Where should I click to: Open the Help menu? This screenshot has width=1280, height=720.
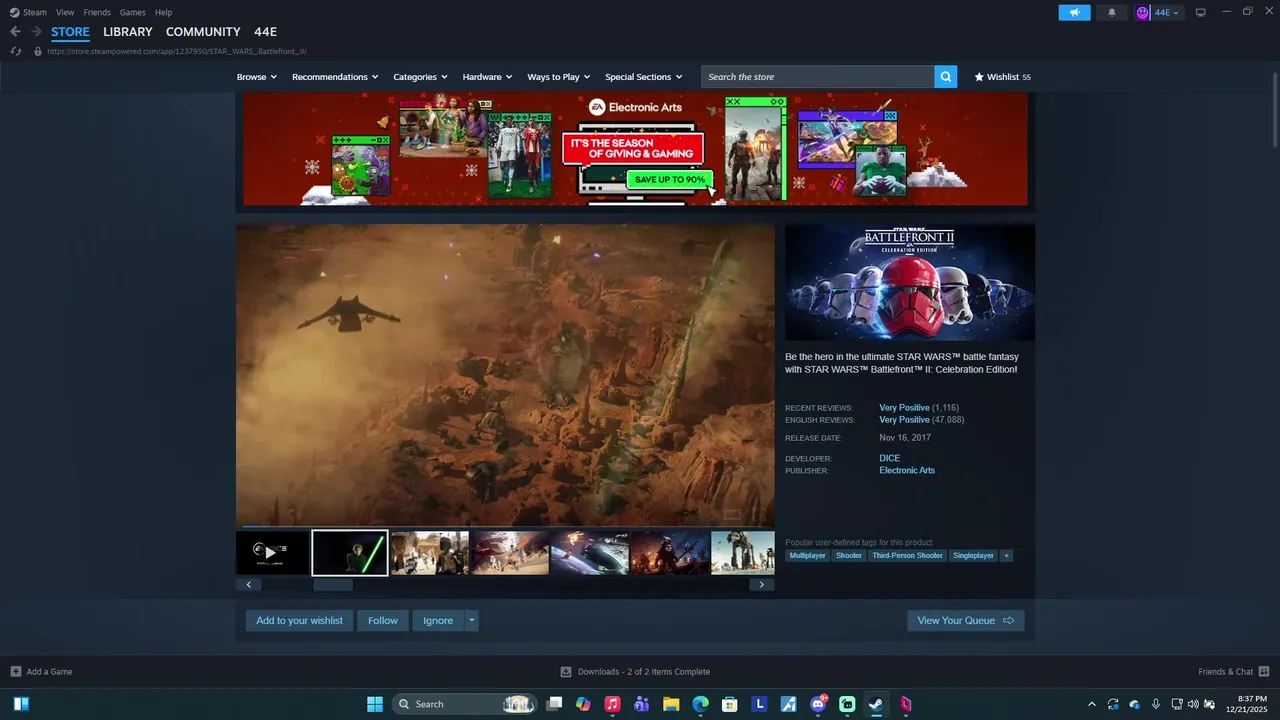163,12
